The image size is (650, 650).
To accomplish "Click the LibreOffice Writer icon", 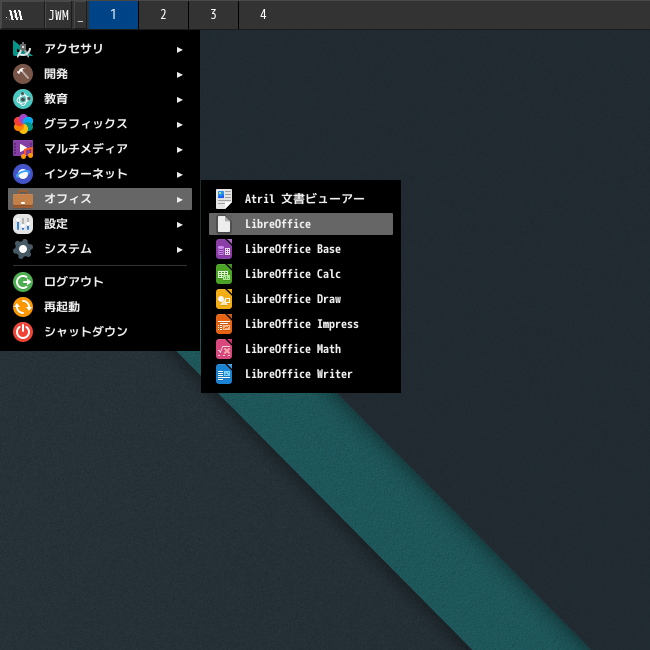I will (x=224, y=374).
